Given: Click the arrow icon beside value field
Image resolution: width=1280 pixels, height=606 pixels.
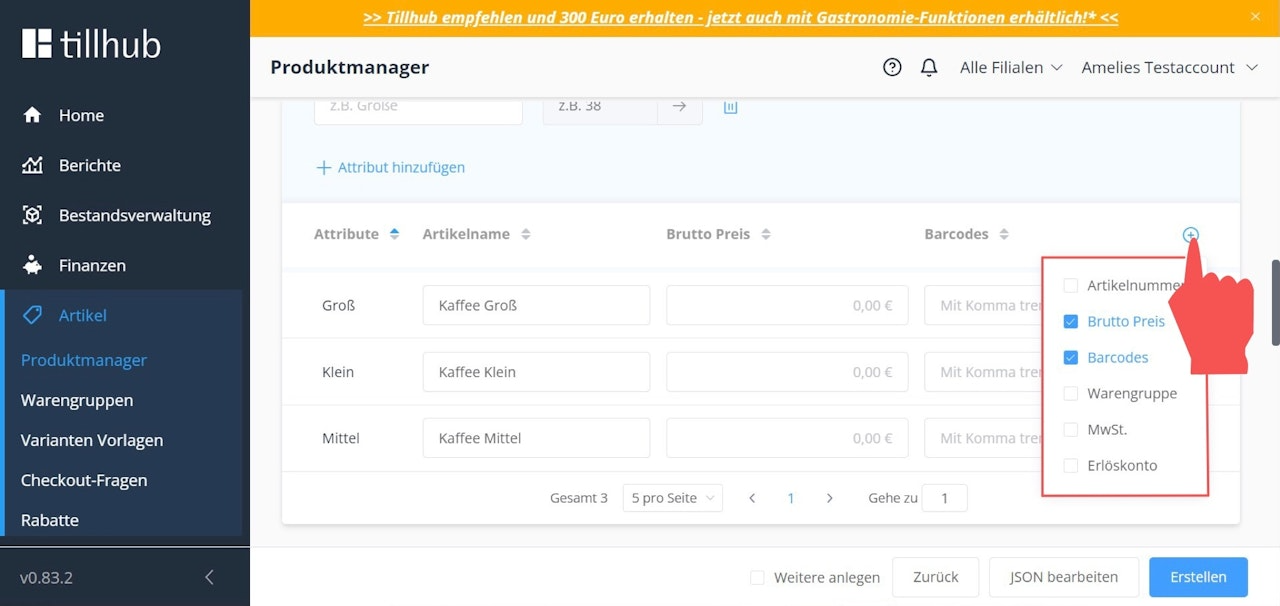Looking at the screenshot, I should point(679,106).
